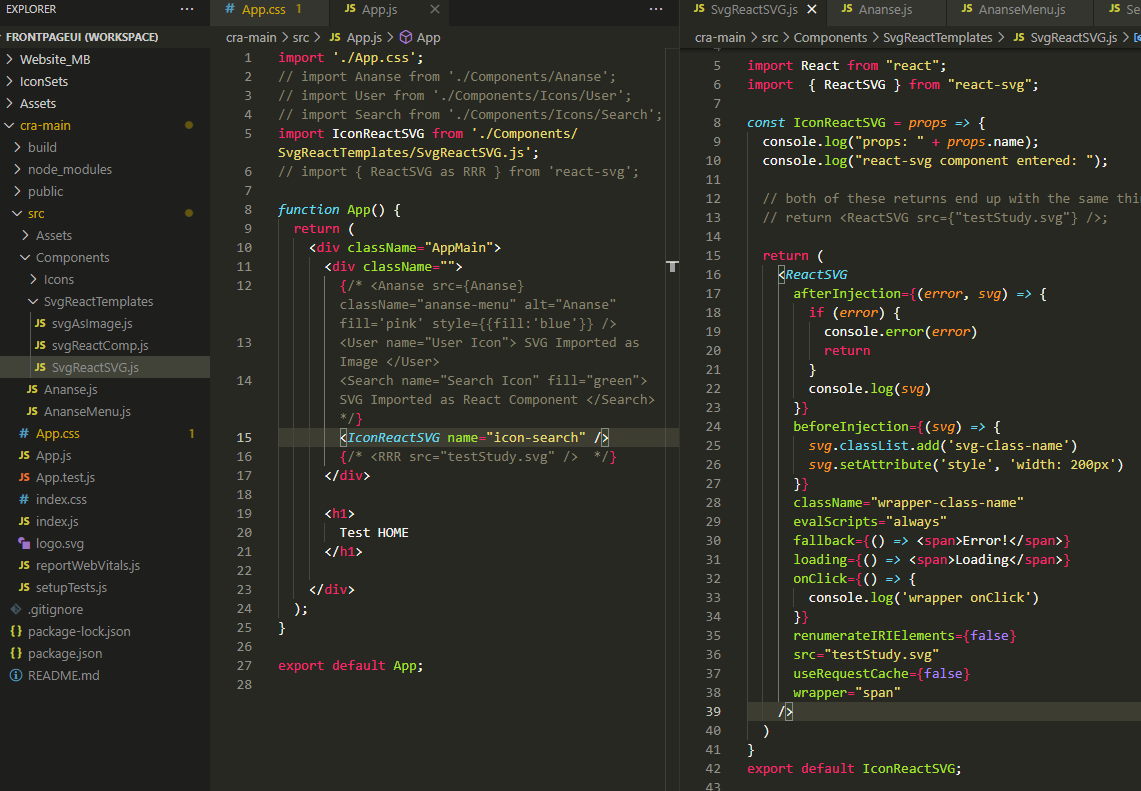The width and height of the screenshot is (1141, 791).
Task: Switch to AnanseMenu.js tab
Action: click(x=1022, y=9)
